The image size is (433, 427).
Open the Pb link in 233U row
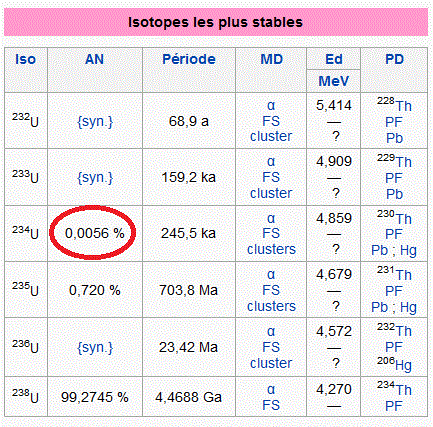[x=395, y=194]
